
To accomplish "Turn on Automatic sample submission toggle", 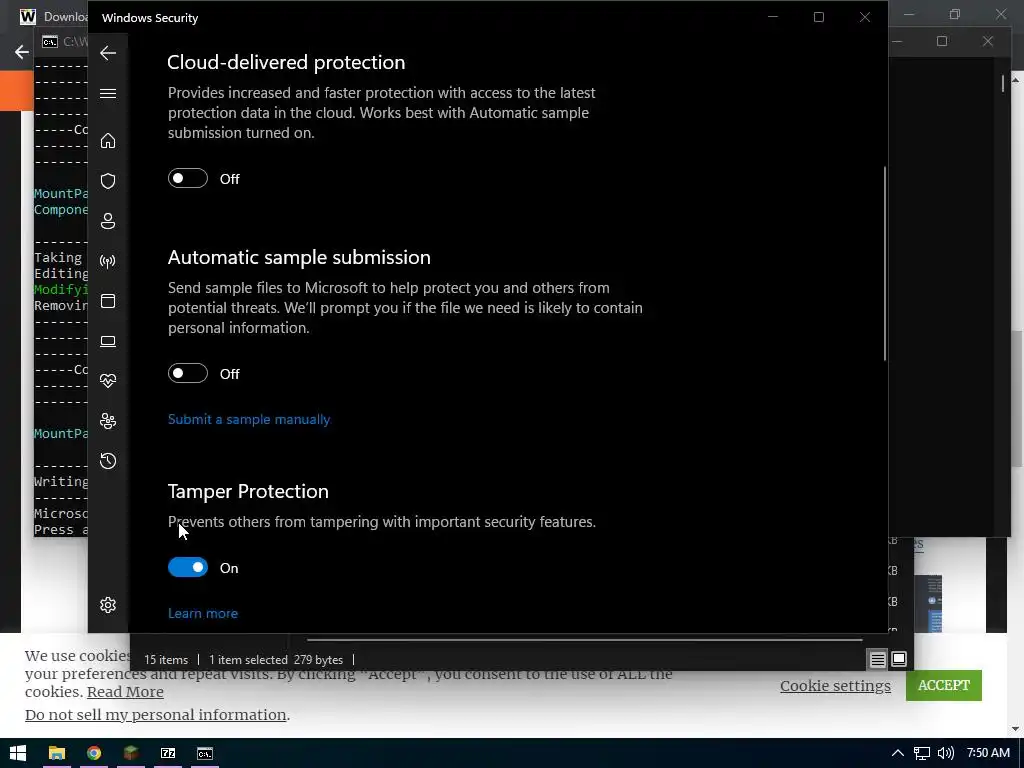I will (x=188, y=373).
